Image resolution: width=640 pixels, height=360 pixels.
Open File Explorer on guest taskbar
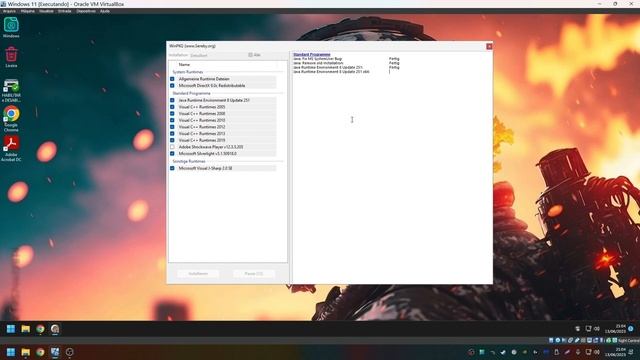(x=25, y=329)
